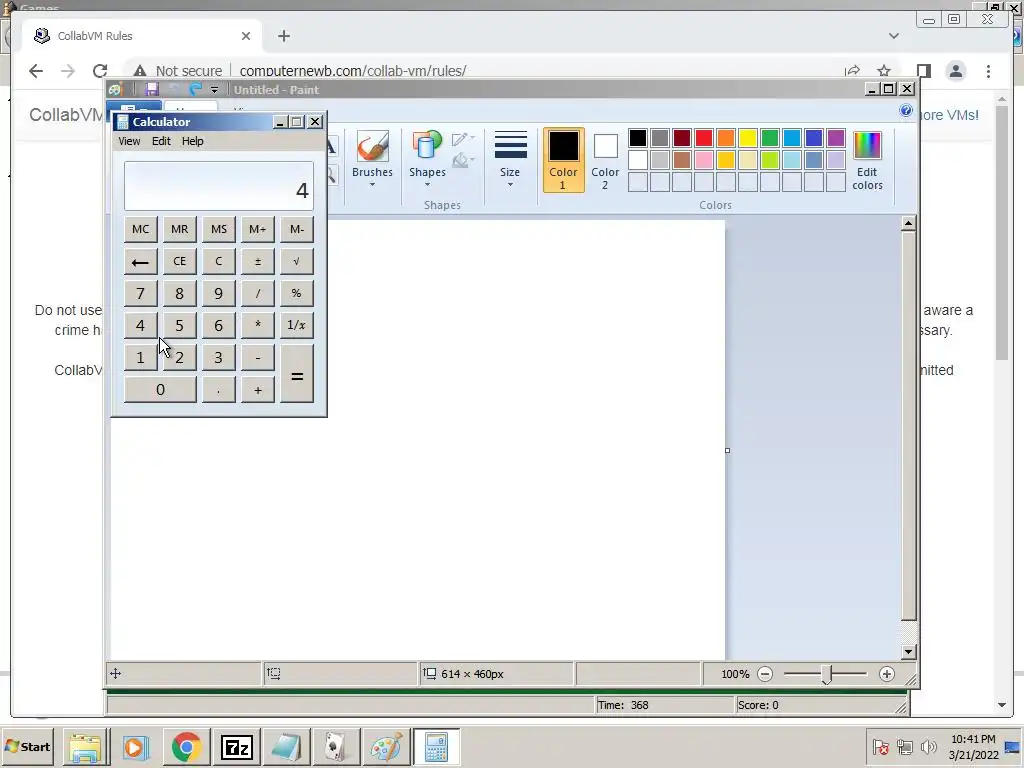This screenshot has width=1024, height=768.
Task: Open Paint's Customize Quick Access Toolbar arrow
Action: pos(214,89)
